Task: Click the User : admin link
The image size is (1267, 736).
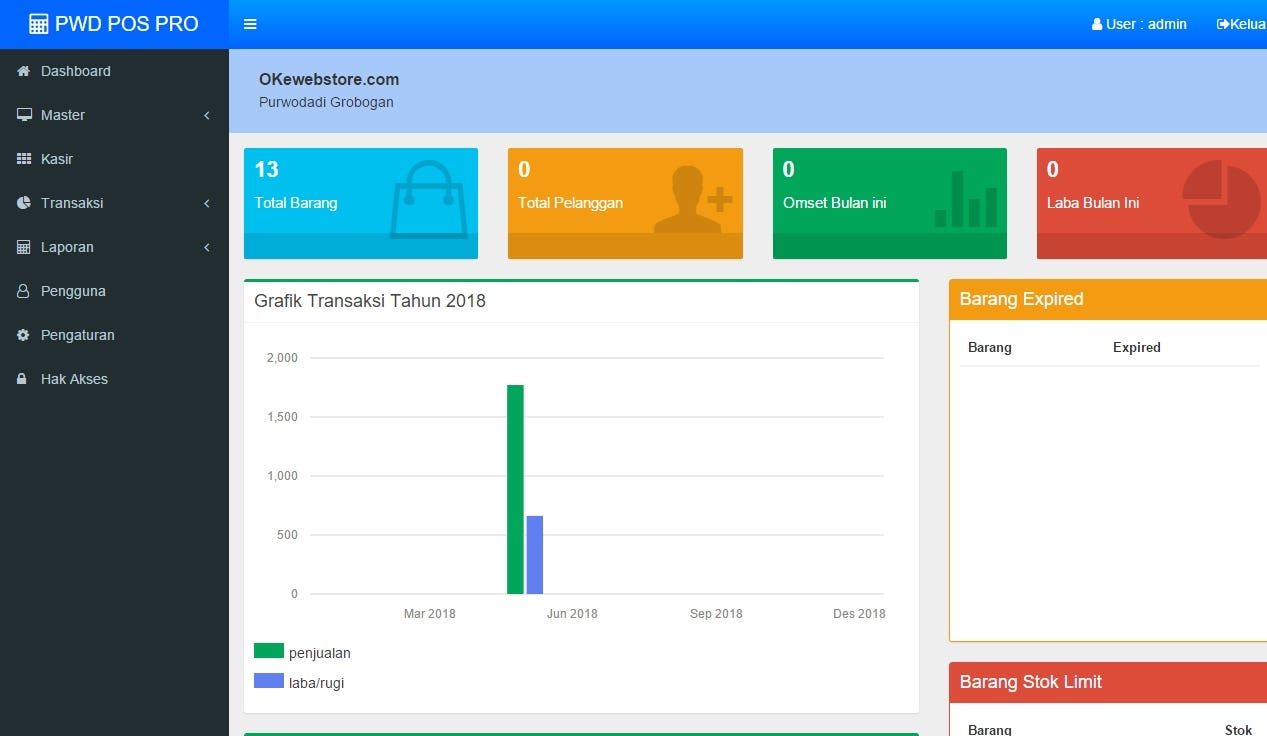Action: tap(1139, 24)
